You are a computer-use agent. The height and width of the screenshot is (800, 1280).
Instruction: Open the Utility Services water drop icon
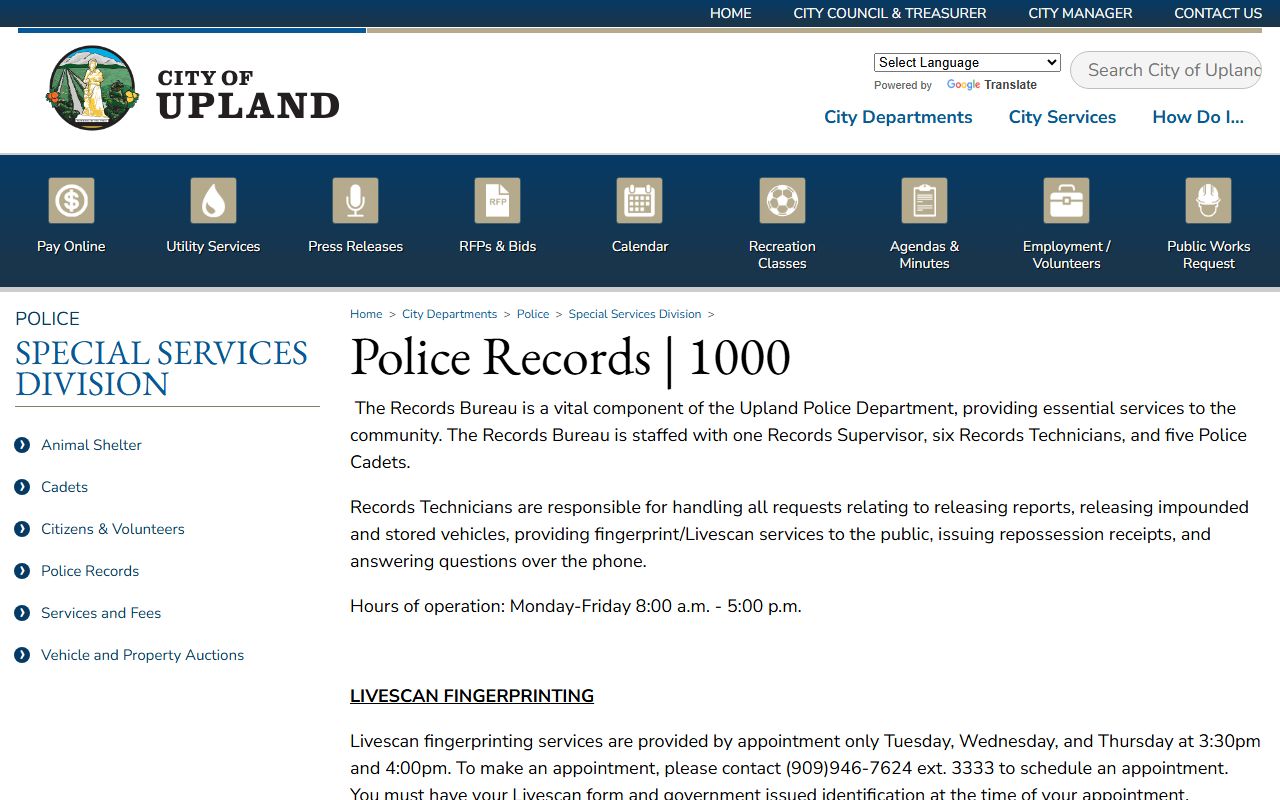[213, 201]
